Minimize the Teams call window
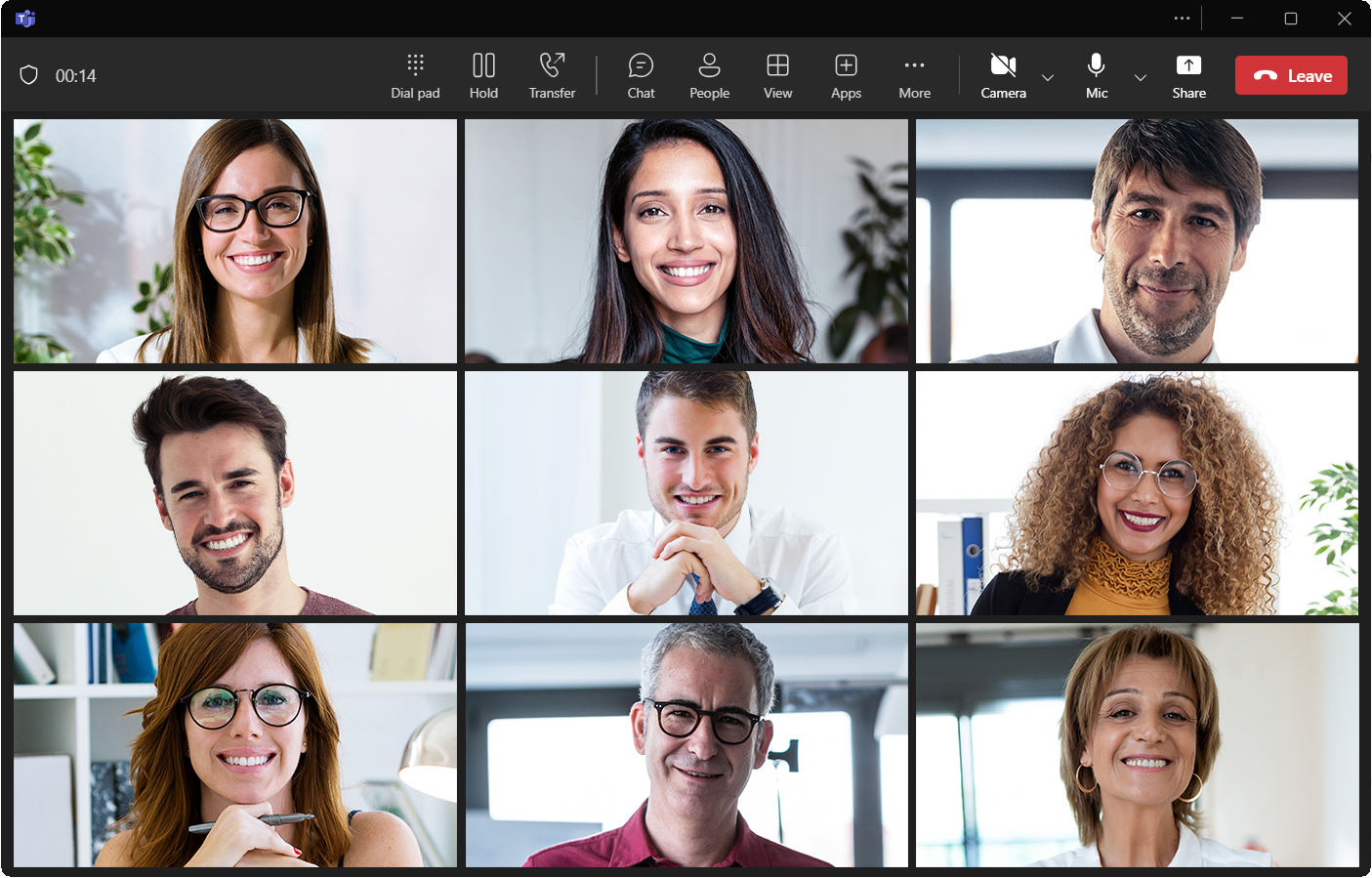The height and width of the screenshot is (878, 1372). click(x=1236, y=19)
